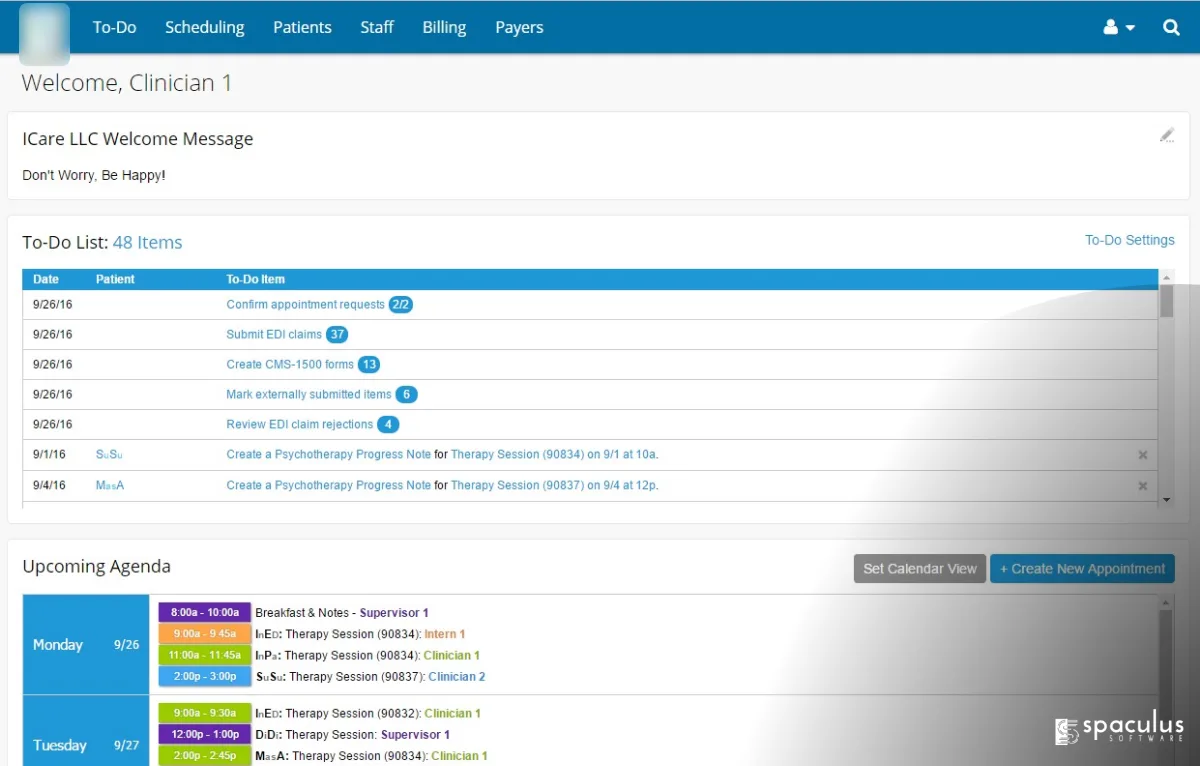
Task: Open Therapy Session (90837) on 9/4 link
Action: coord(553,486)
